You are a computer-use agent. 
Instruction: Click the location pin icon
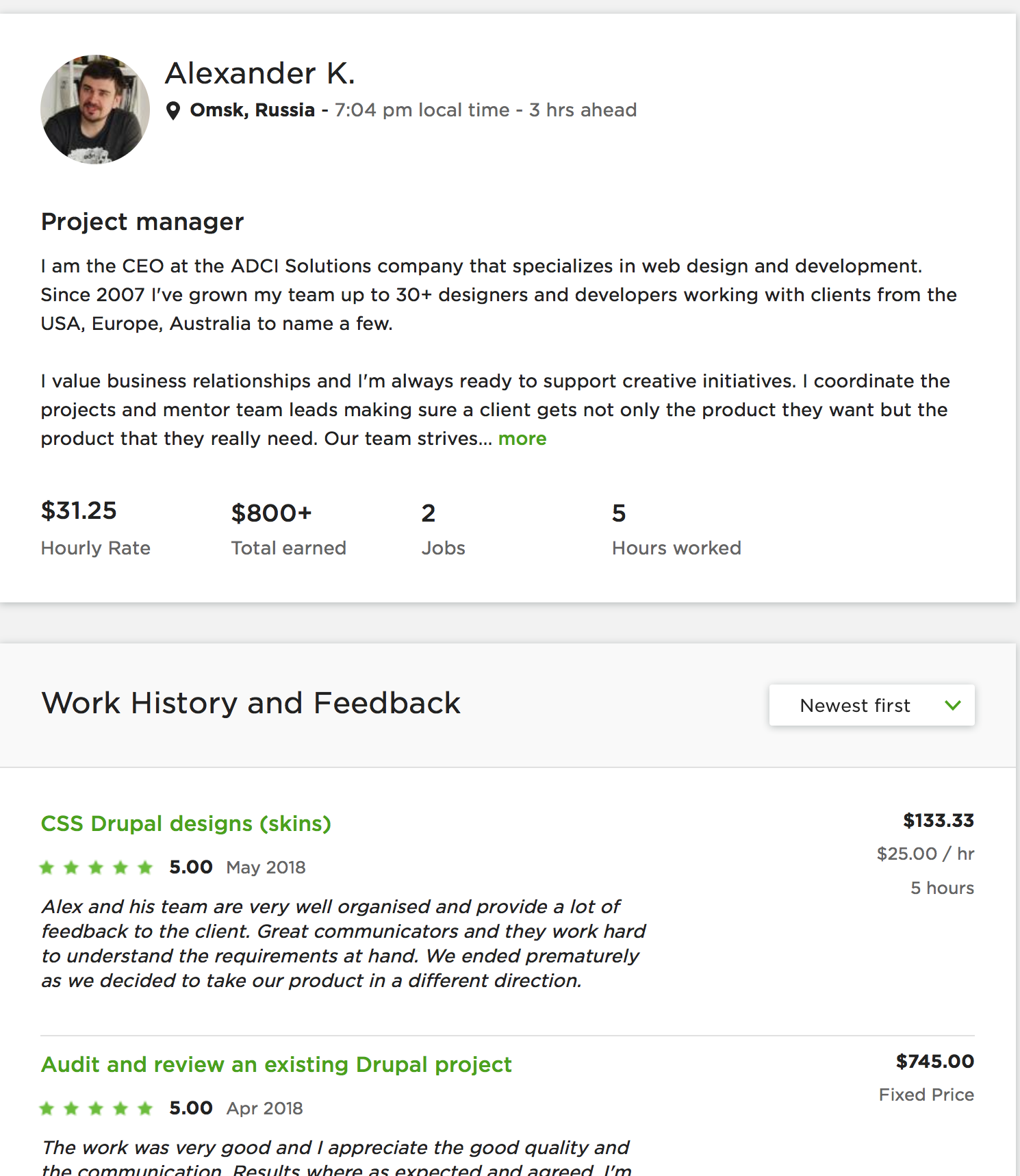click(x=173, y=110)
